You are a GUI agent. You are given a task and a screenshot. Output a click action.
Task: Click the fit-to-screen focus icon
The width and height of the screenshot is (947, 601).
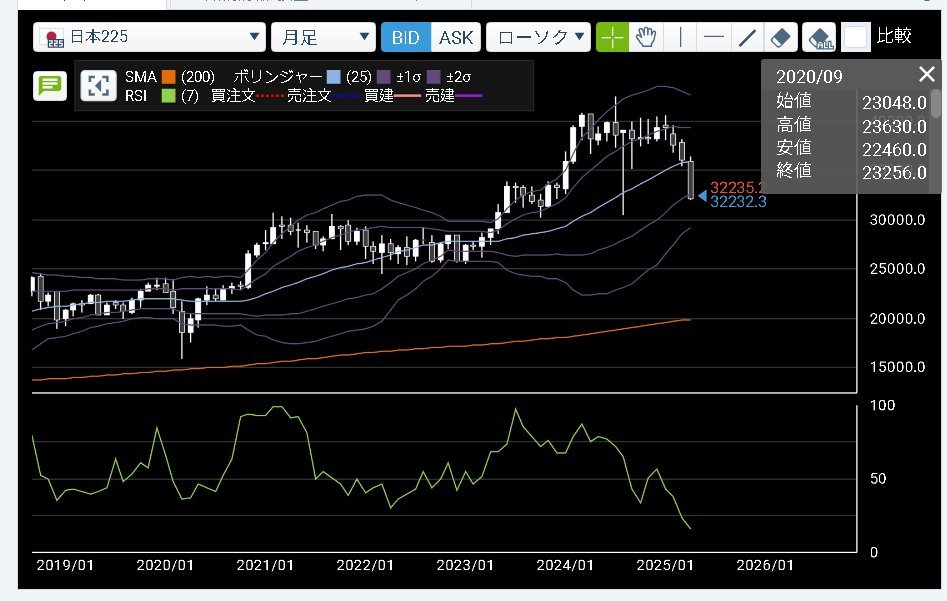coord(97,86)
